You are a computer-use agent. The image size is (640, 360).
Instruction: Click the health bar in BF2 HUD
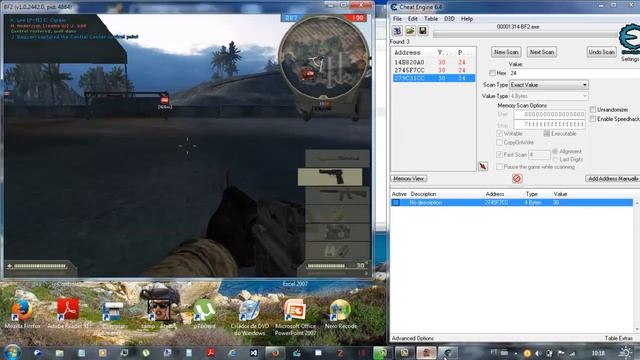pyautogui.click(x=40, y=267)
